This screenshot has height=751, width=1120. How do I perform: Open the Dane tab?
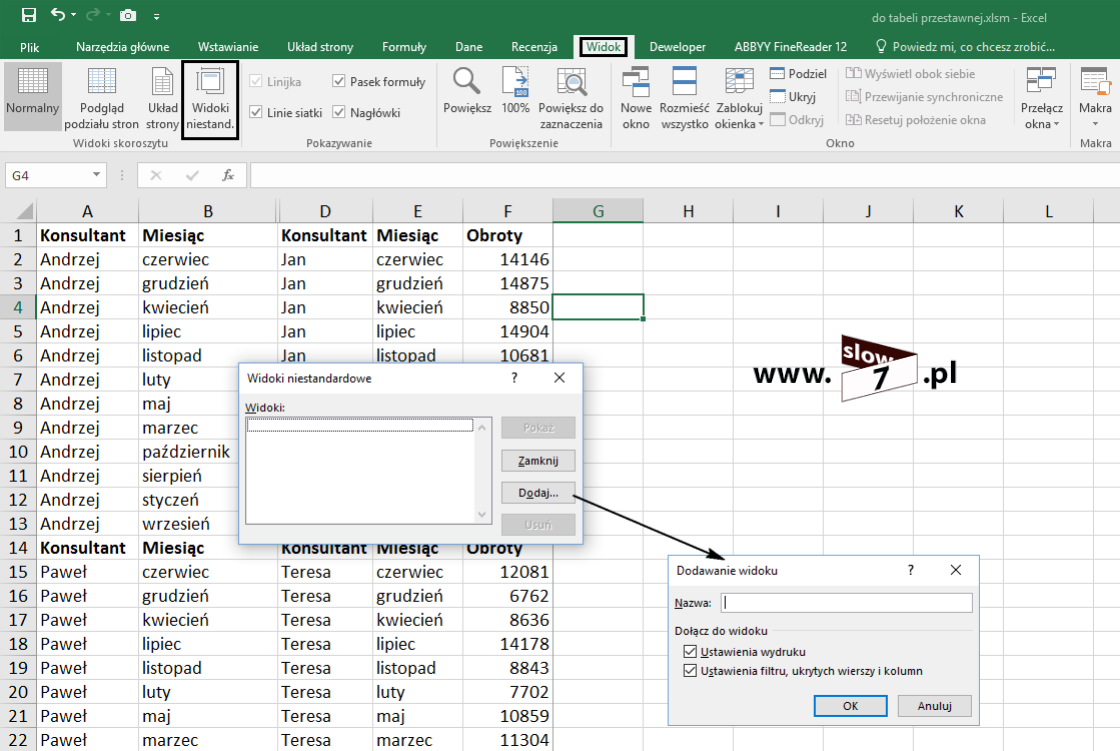pos(469,47)
